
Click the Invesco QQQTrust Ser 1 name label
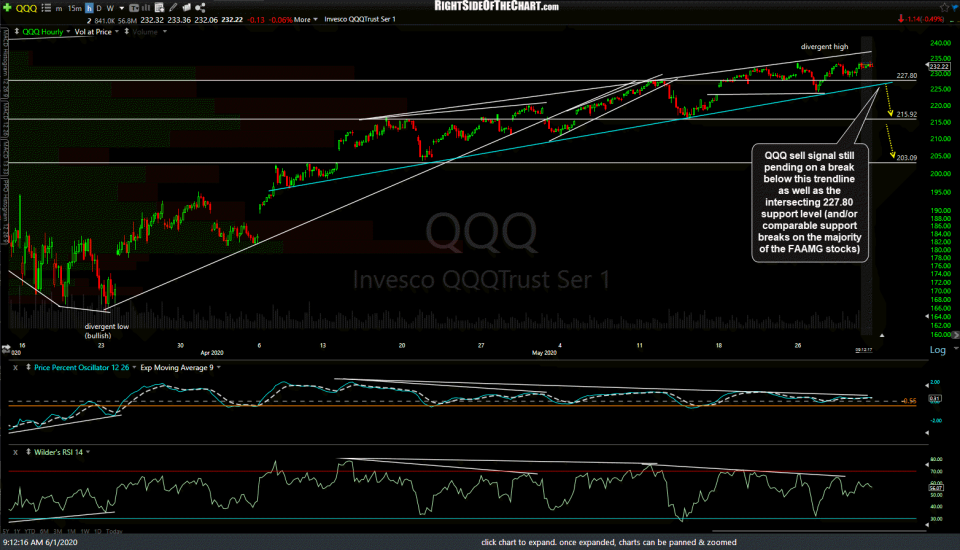coord(360,20)
